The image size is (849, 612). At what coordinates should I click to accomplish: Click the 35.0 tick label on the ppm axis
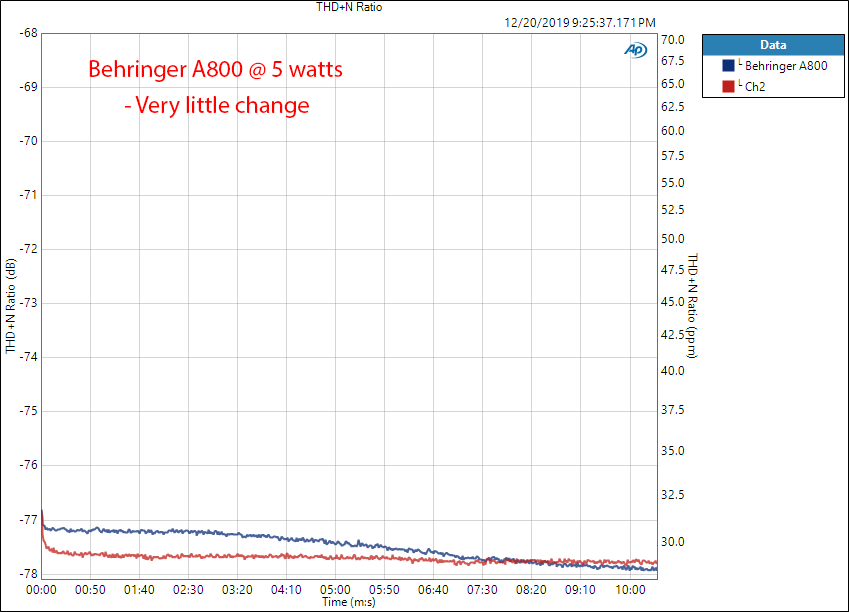[x=673, y=451]
